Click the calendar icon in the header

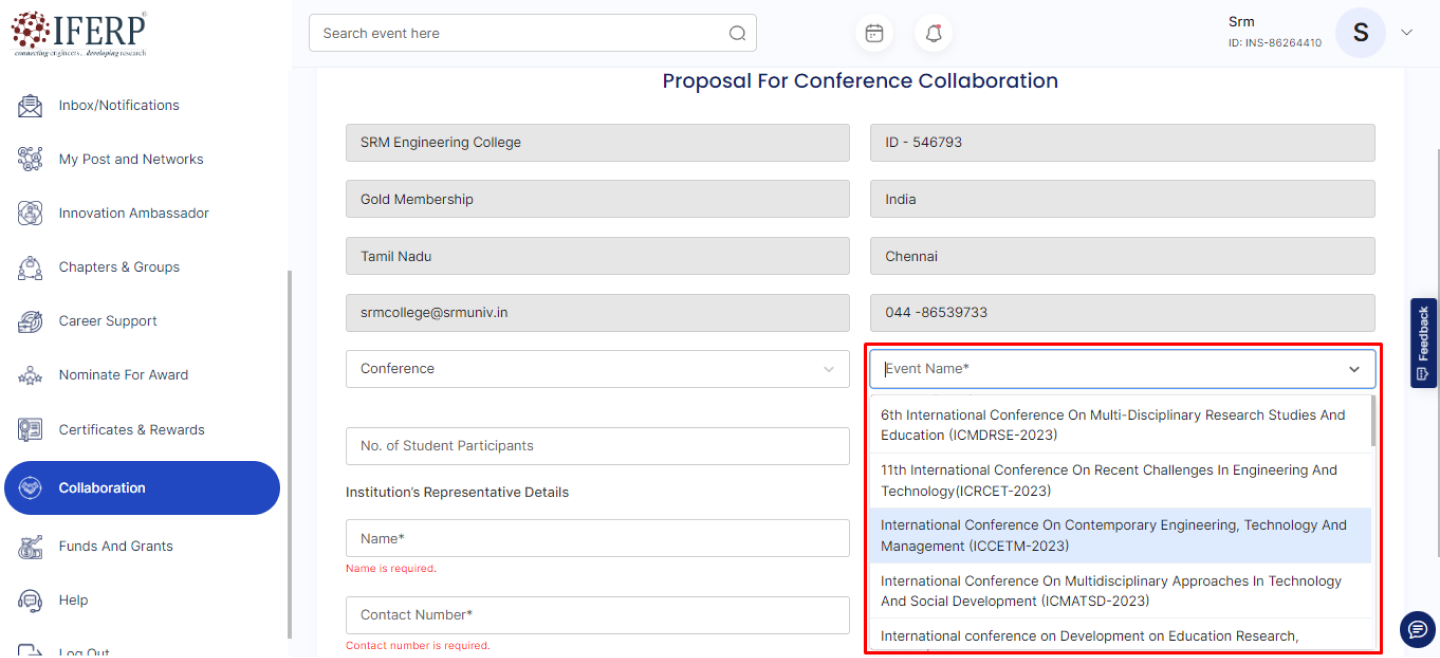click(874, 33)
